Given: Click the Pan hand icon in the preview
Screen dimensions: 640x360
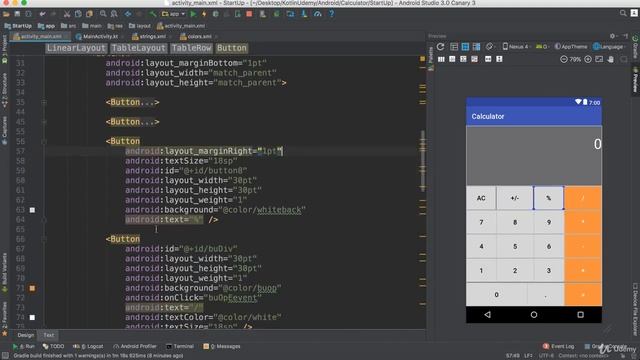Looking at the screenshot, I should pyautogui.click(x=611, y=60).
